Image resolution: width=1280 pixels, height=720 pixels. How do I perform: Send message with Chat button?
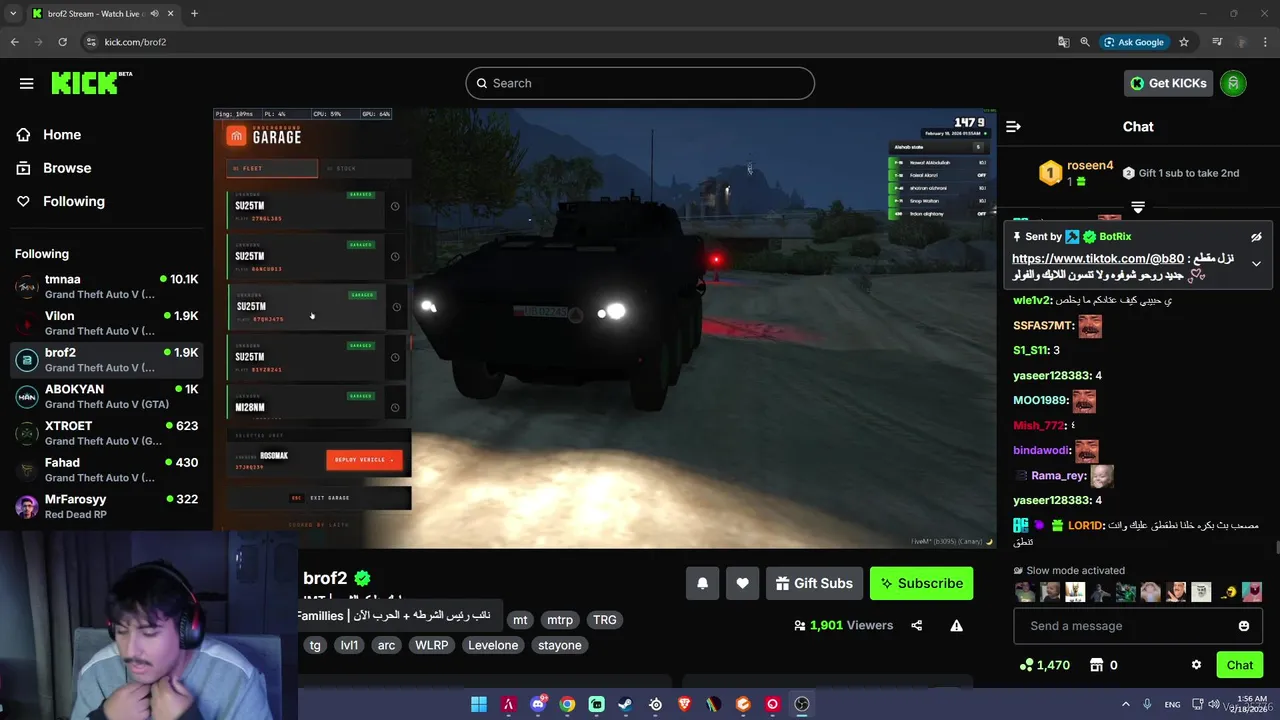(x=1239, y=665)
